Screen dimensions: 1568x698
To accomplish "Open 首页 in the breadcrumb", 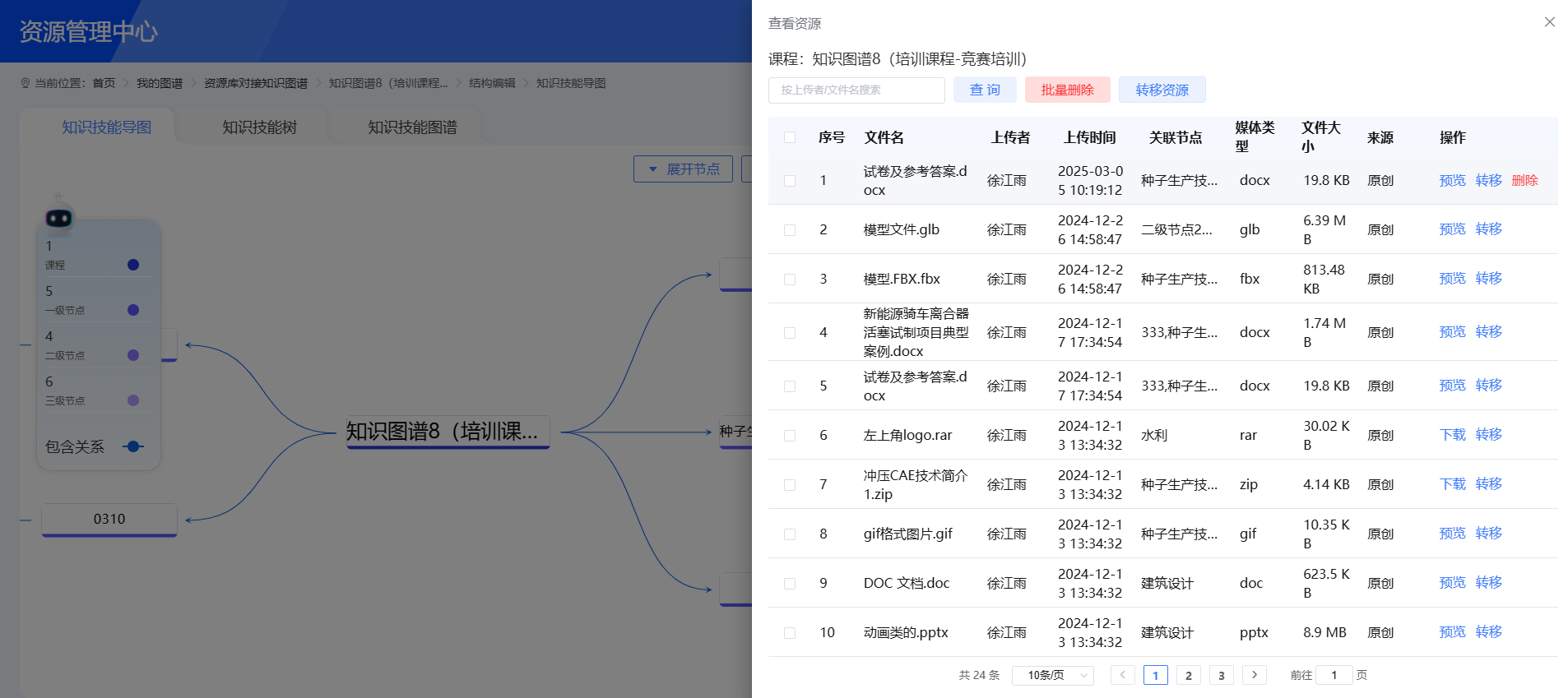I will 104,83.
